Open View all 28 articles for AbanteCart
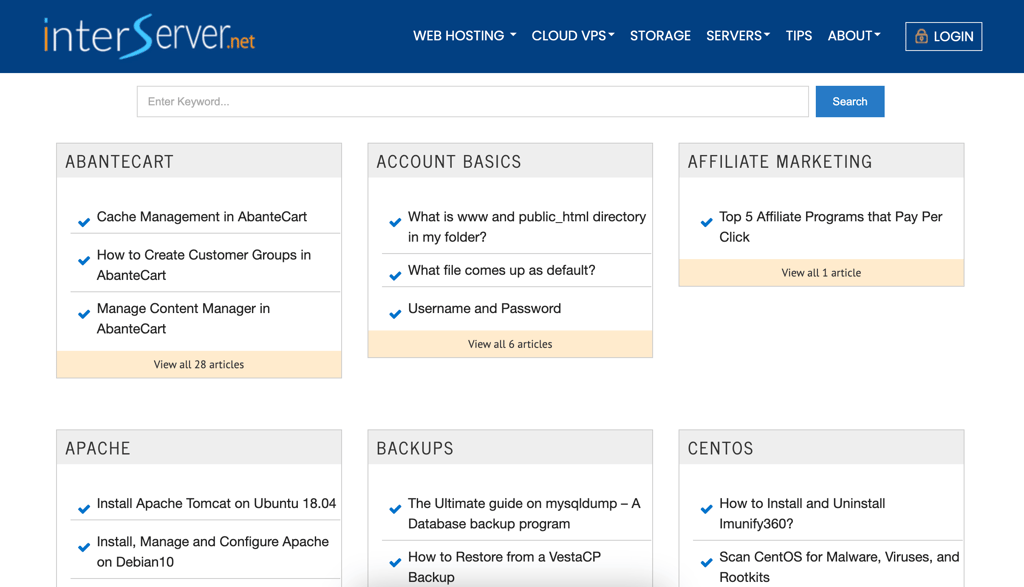 tap(199, 364)
